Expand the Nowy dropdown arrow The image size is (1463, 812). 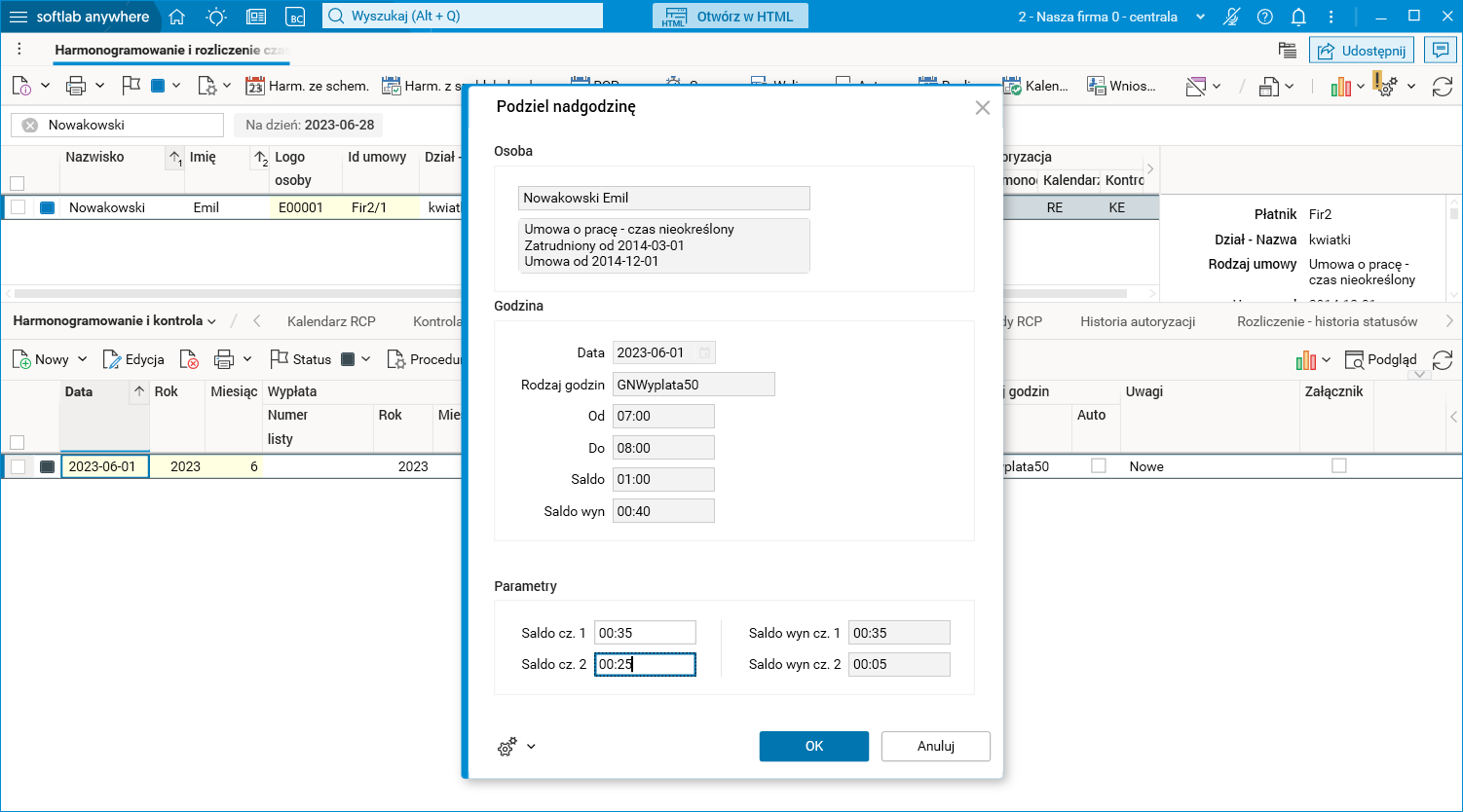(83, 359)
